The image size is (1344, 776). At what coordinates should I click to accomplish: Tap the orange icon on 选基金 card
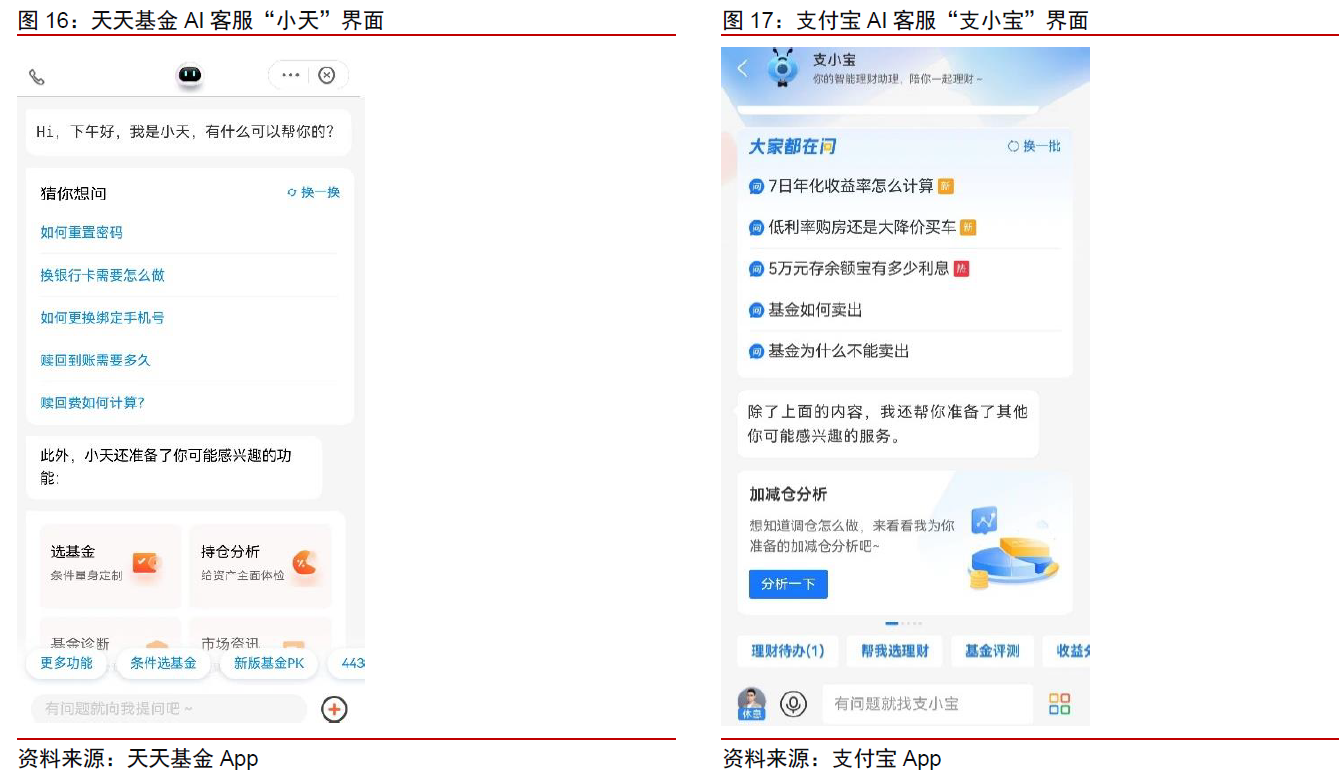click(147, 564)
